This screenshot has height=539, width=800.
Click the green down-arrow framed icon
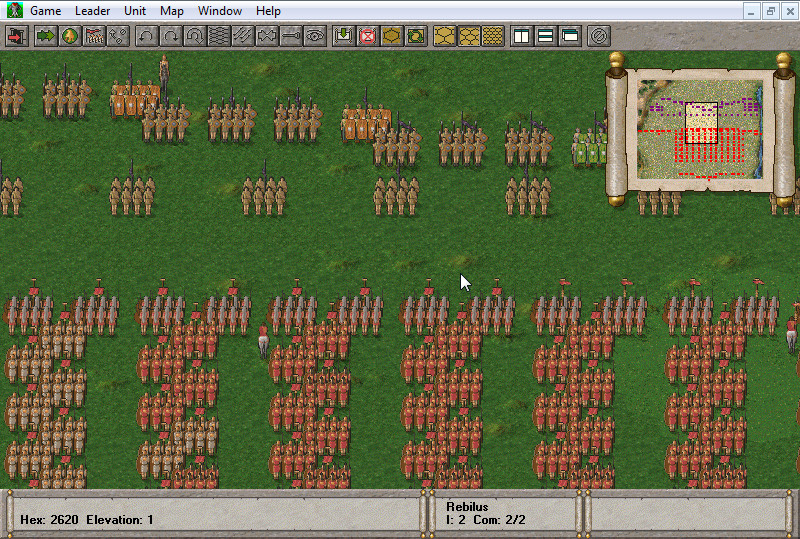point(343,36)
